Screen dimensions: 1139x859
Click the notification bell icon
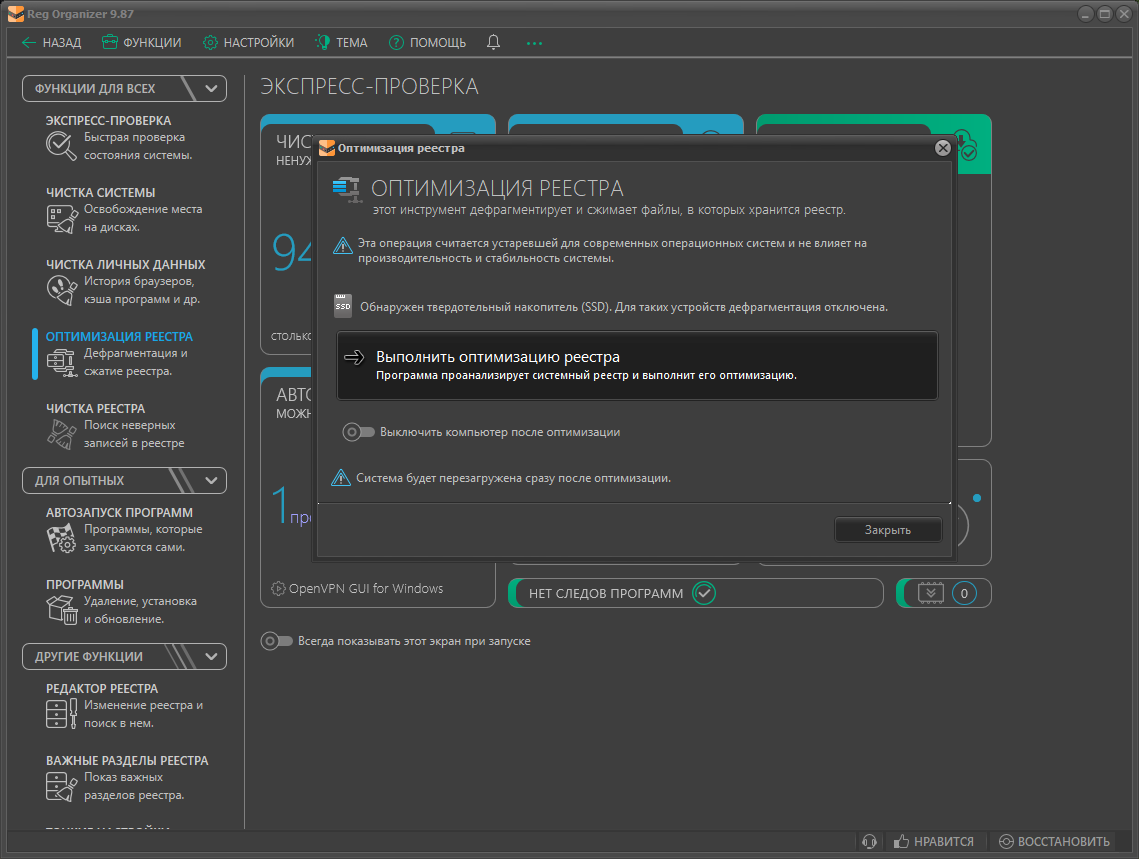coord(493,43)
